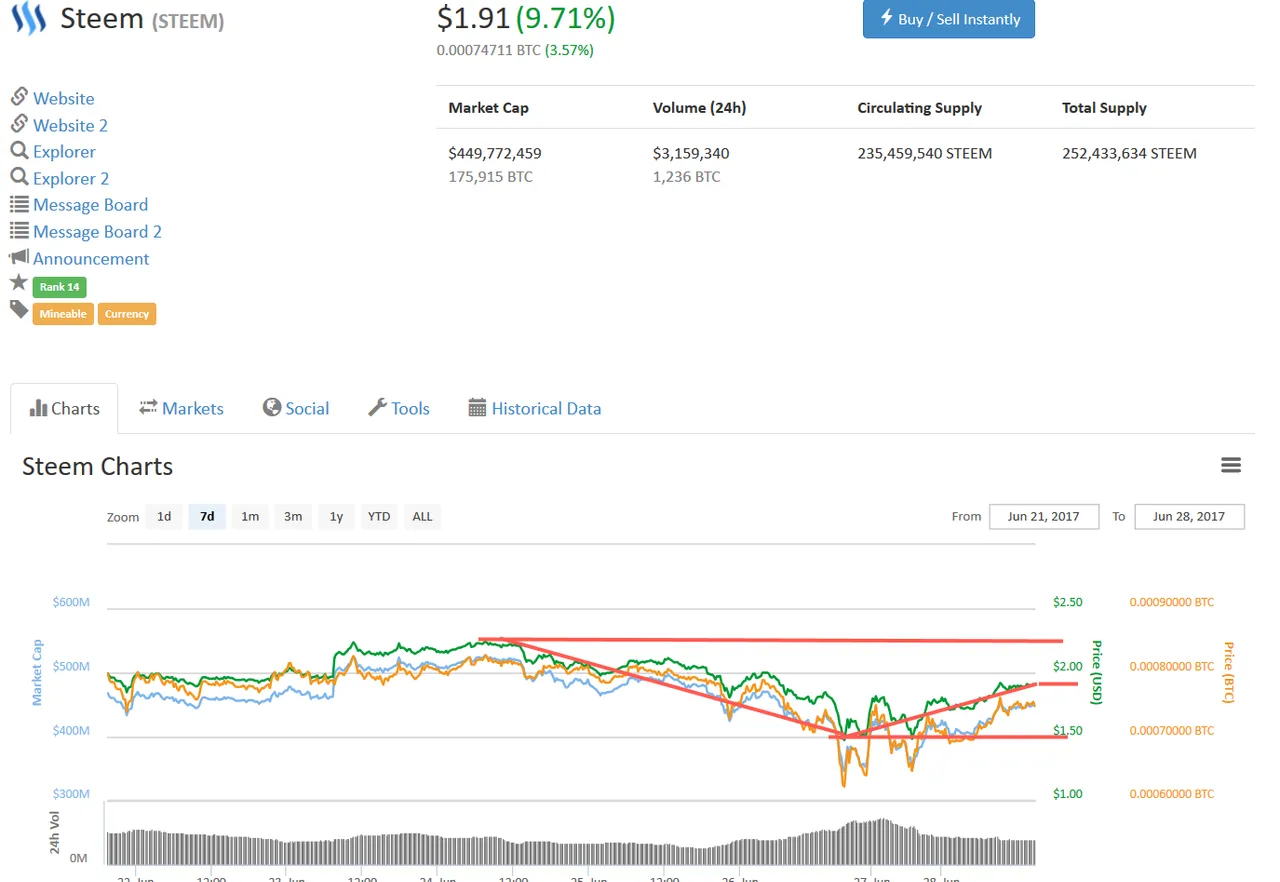Viewport: 1280px width, 882px height.
Task: Click the 175,915 BTC market cap value
Action: click(490, 177)
